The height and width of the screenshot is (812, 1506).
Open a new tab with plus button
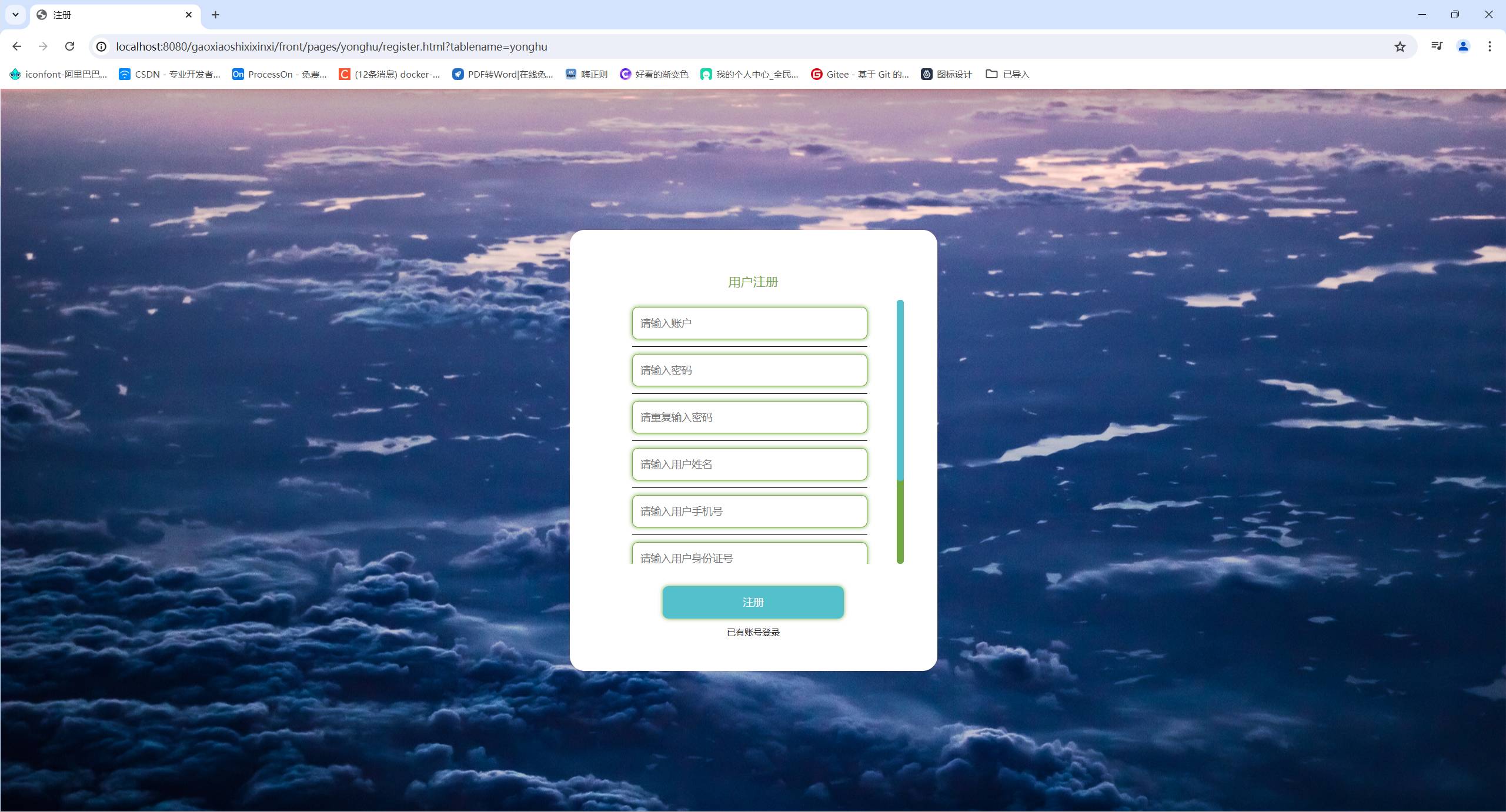point(215,15)
